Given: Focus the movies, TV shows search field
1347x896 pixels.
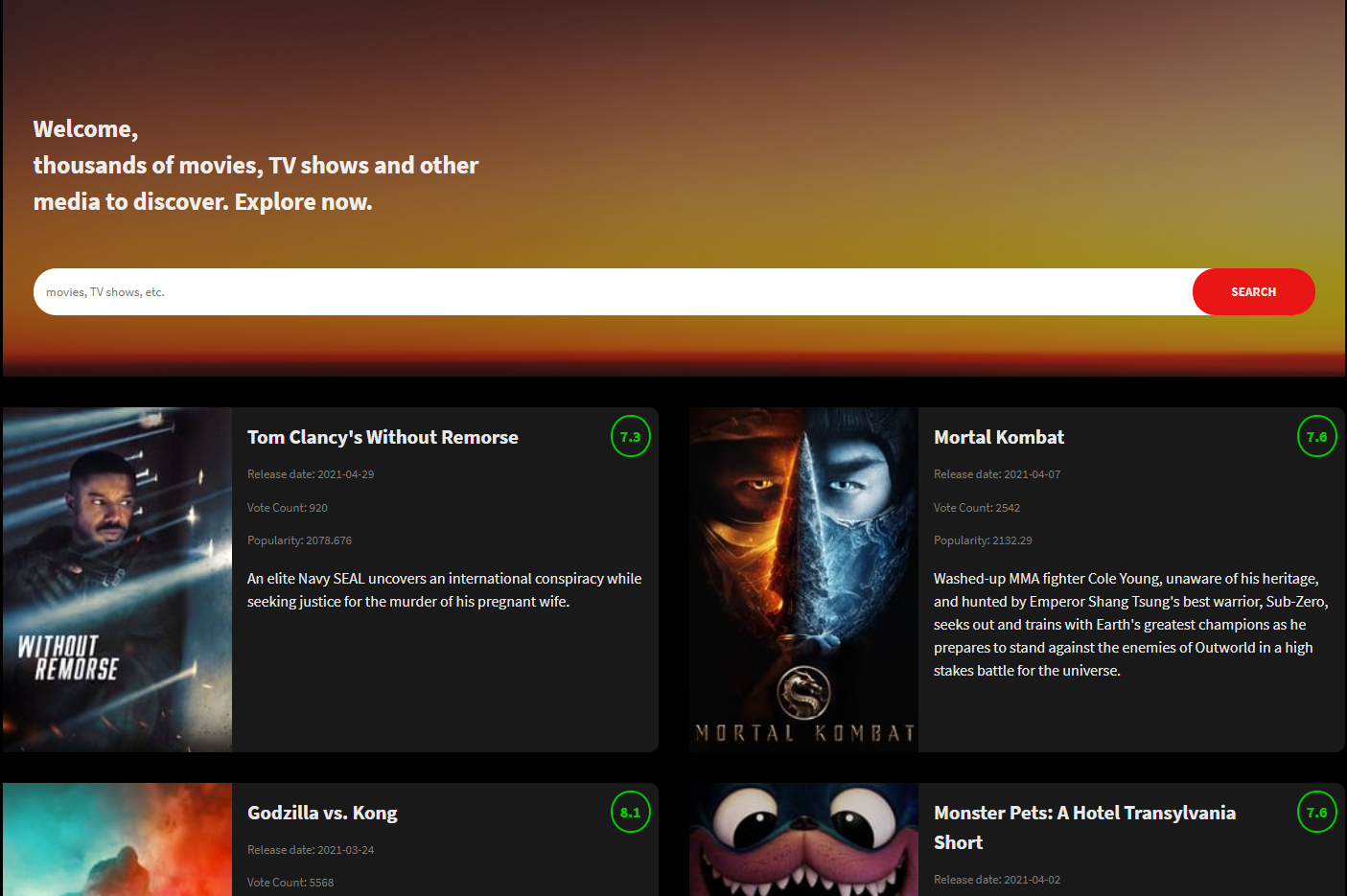Looking at the screenshot, I should click(x=614, y=291).
